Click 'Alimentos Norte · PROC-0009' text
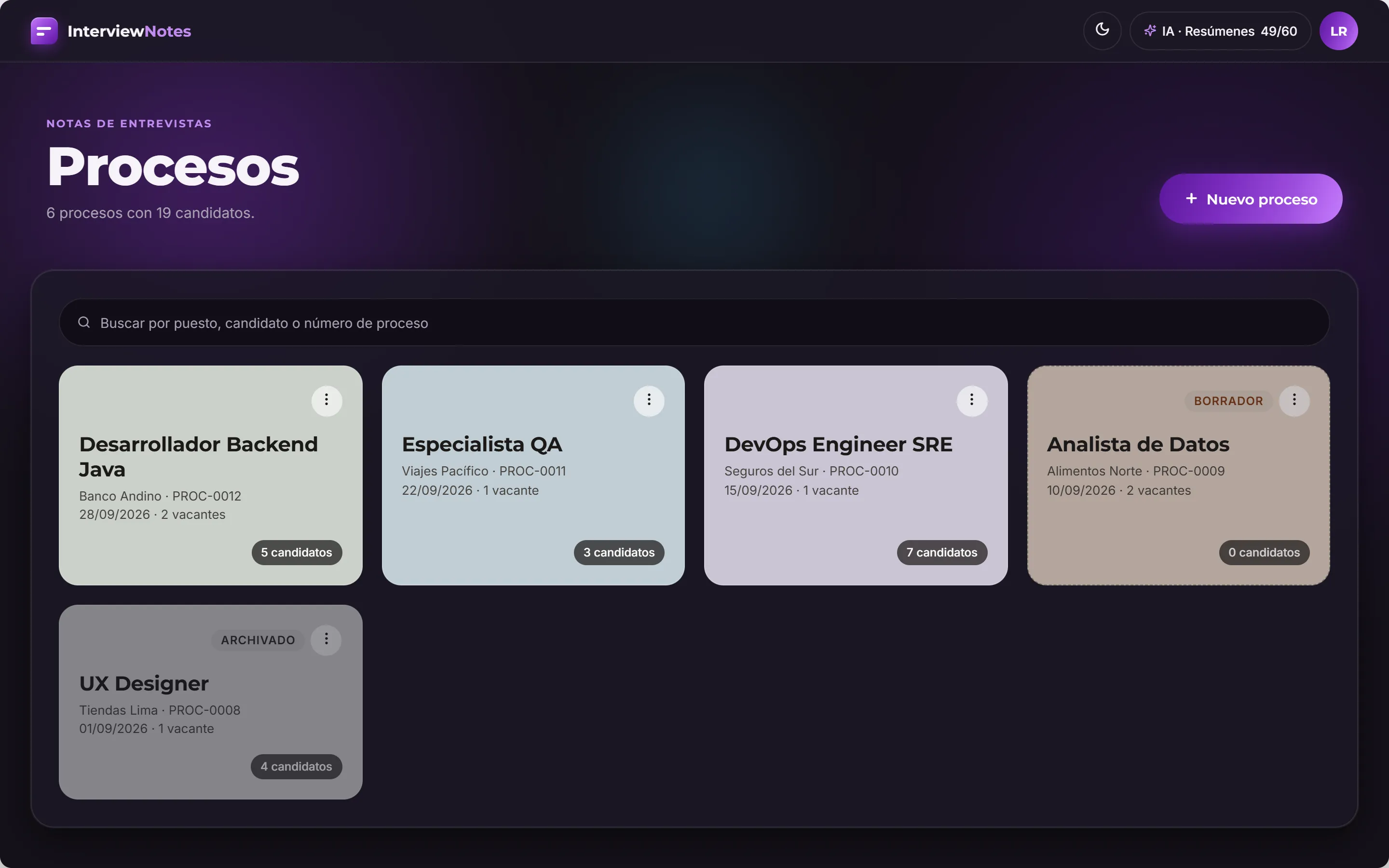1389x868 pixels. [x=1136, y=471]
